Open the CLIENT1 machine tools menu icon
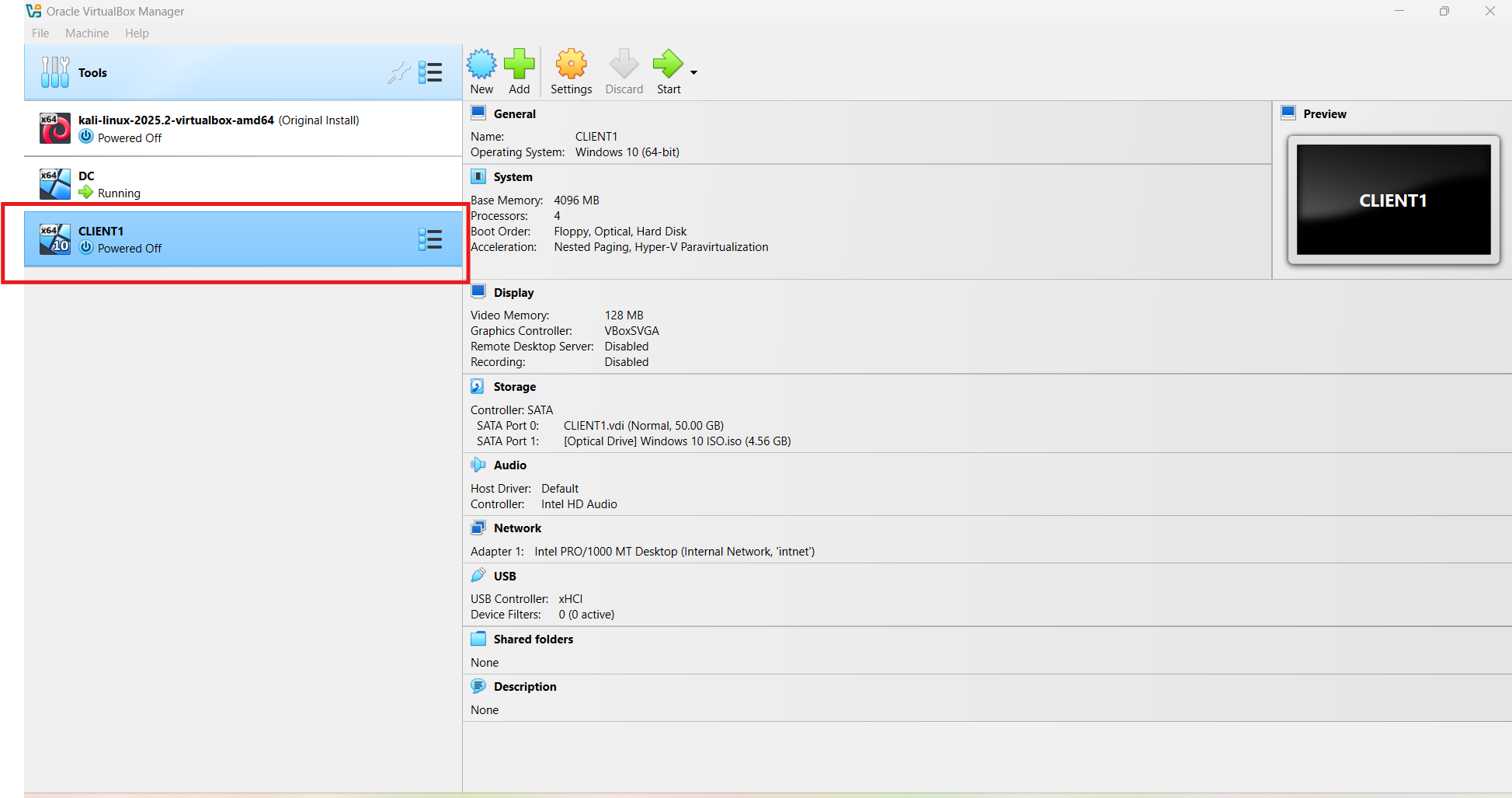 tap(430, 239)
